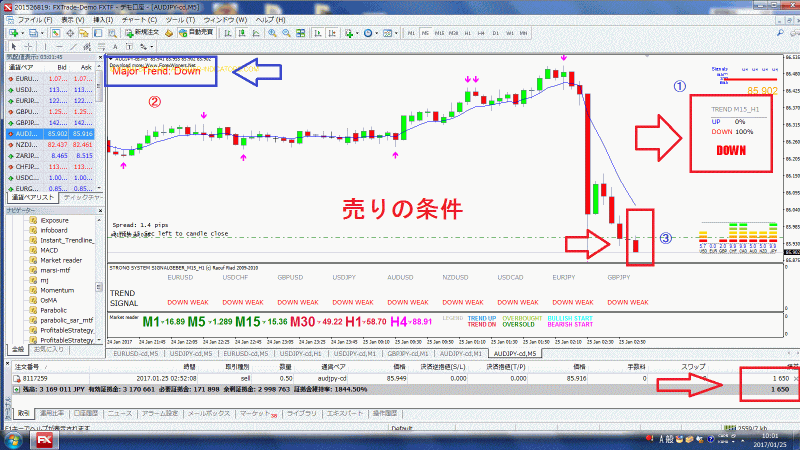Toggle the Terminal panel icon
Image resolution: width=800 pixels, height=450 pixels.
pos(98,33)
